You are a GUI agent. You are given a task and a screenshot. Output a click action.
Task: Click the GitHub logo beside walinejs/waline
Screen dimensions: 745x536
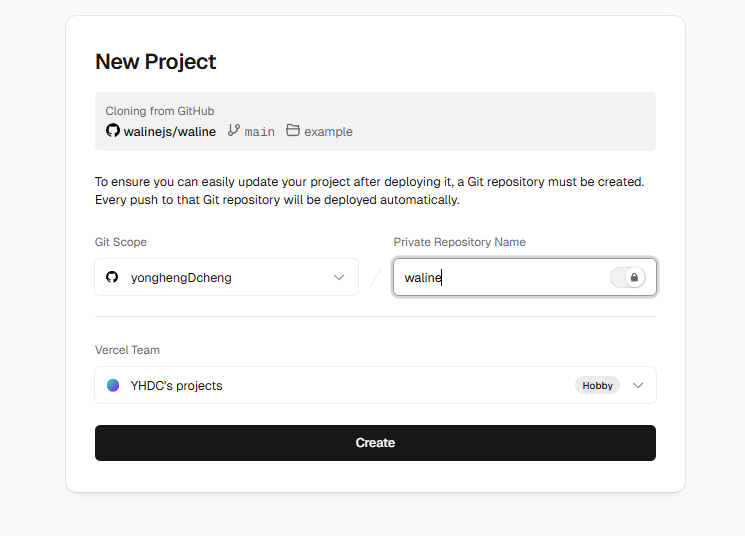(113, 131)
